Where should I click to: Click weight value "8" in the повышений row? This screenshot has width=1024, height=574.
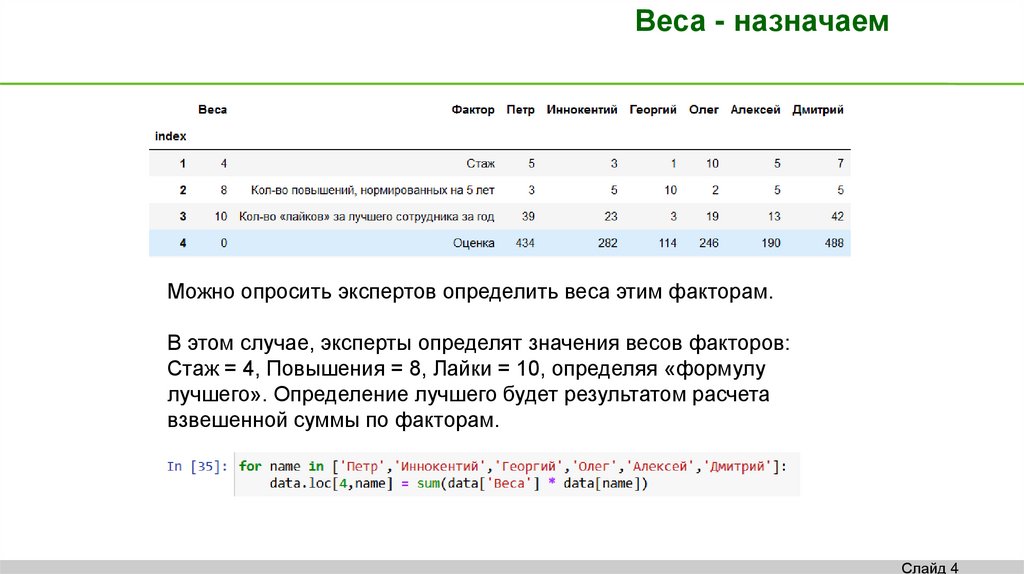(223, 190)
